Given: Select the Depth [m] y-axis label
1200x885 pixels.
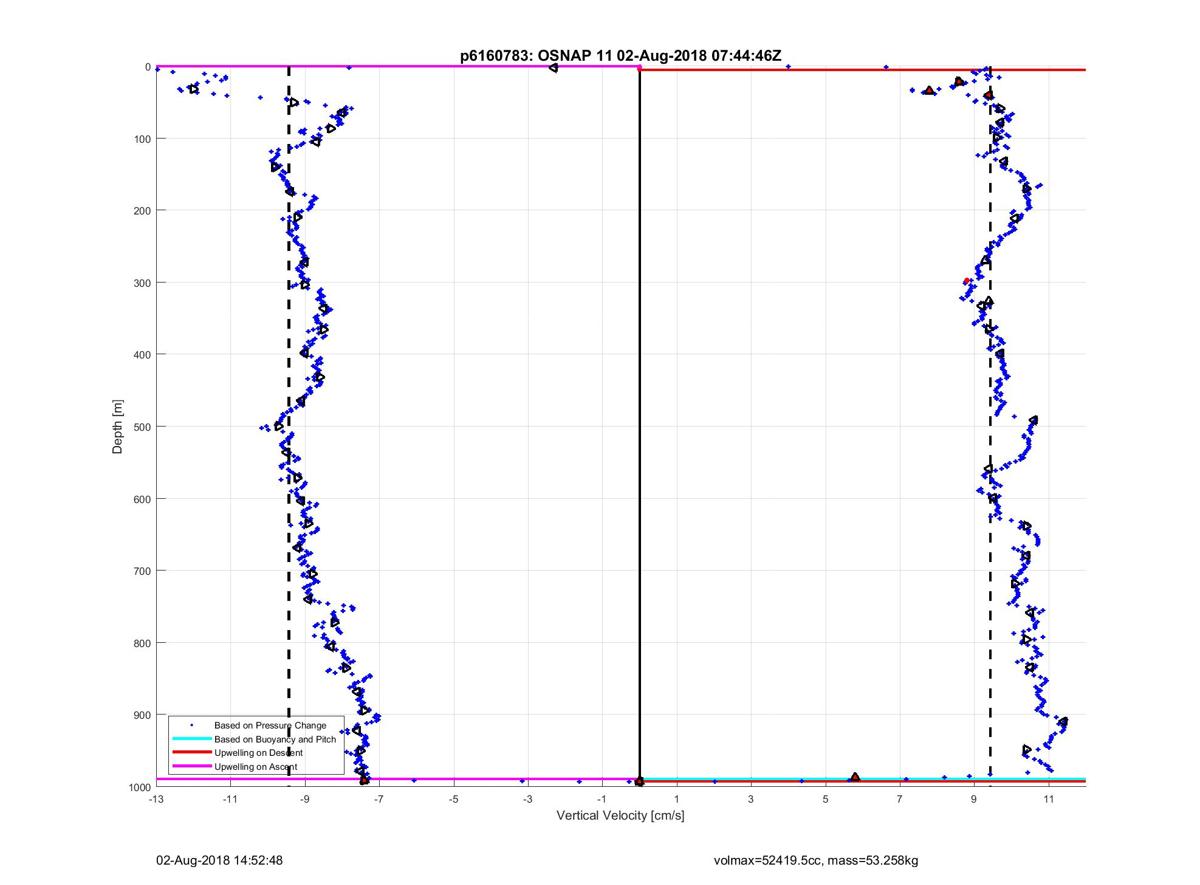Looking at the screenshot, I should pos(118,427).
